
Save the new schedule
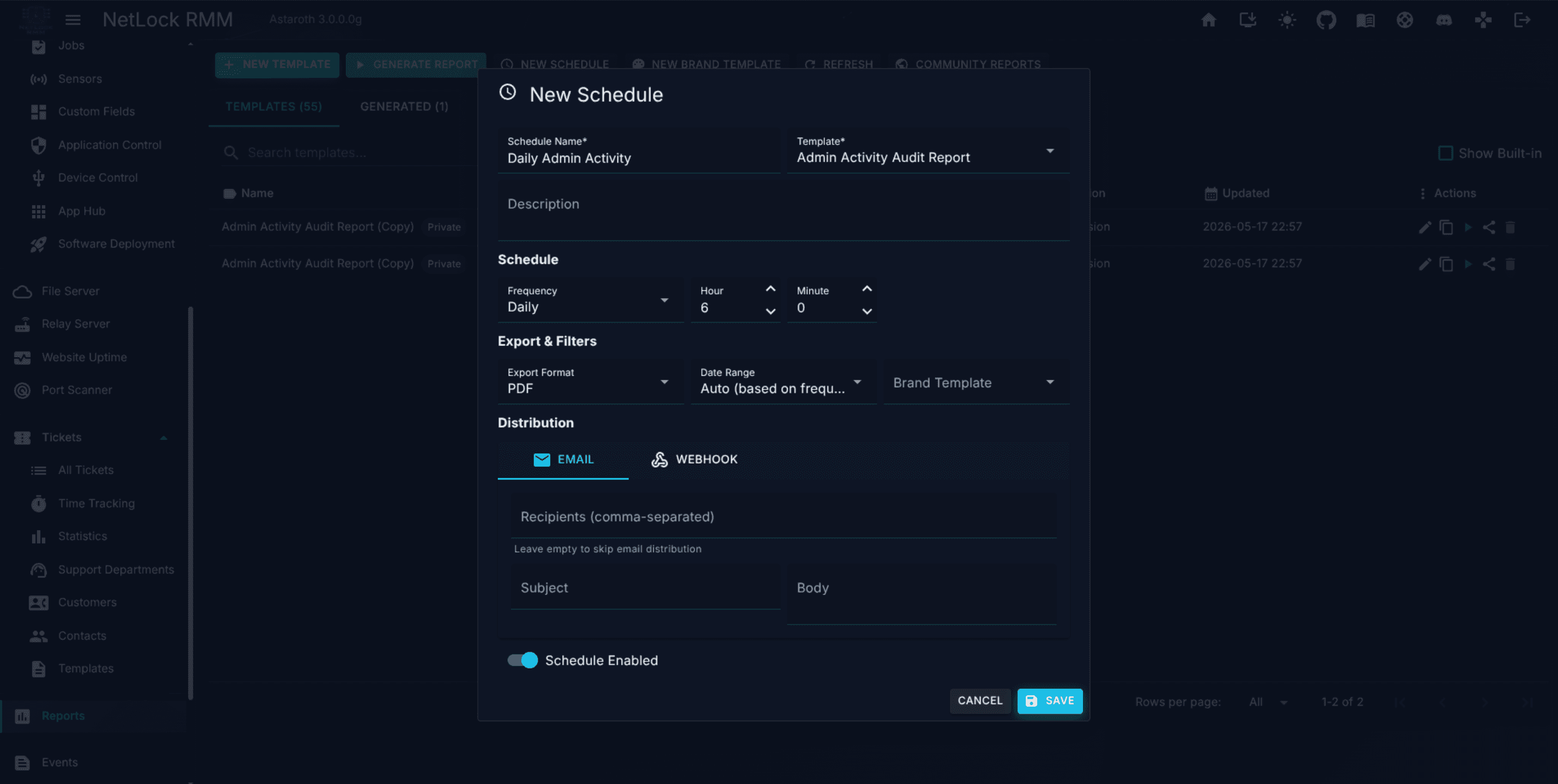(x=1050, y=701)
